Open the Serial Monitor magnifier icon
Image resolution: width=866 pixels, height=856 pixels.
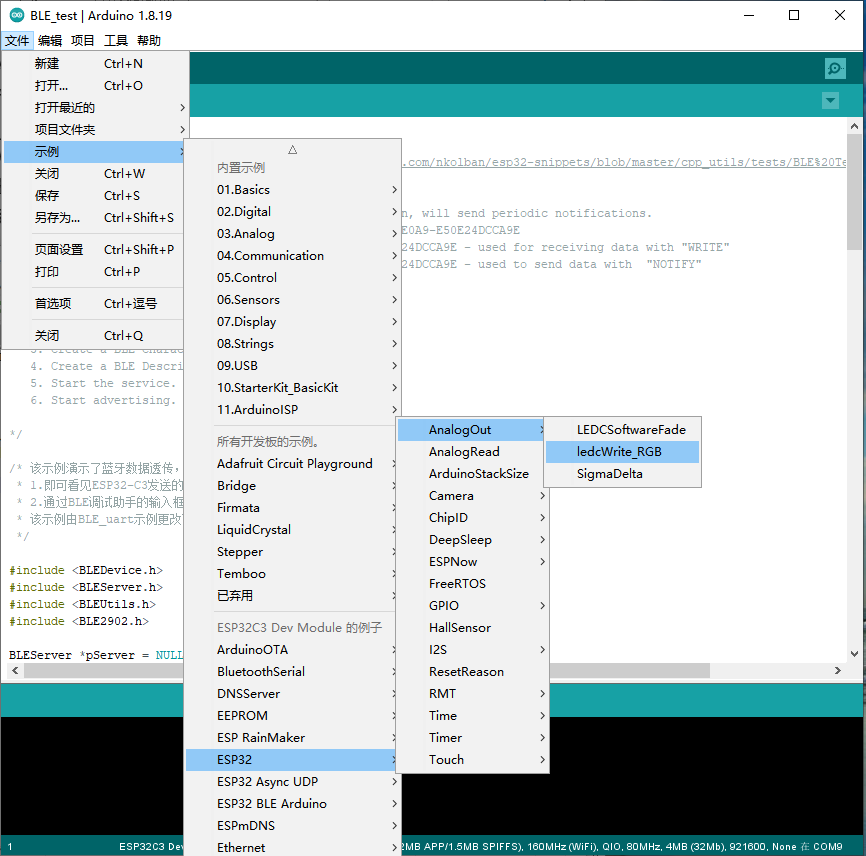pos(835,68)
